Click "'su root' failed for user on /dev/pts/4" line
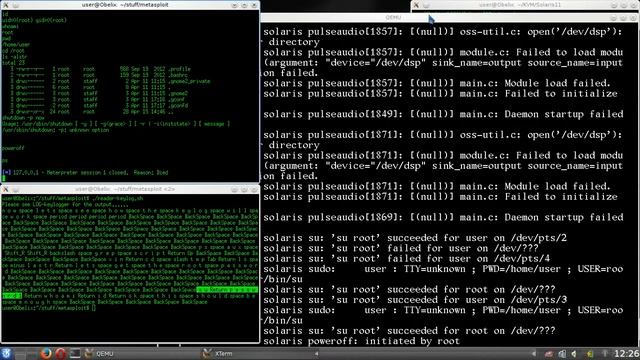640x360 pixels. click(x=407, y=258)
